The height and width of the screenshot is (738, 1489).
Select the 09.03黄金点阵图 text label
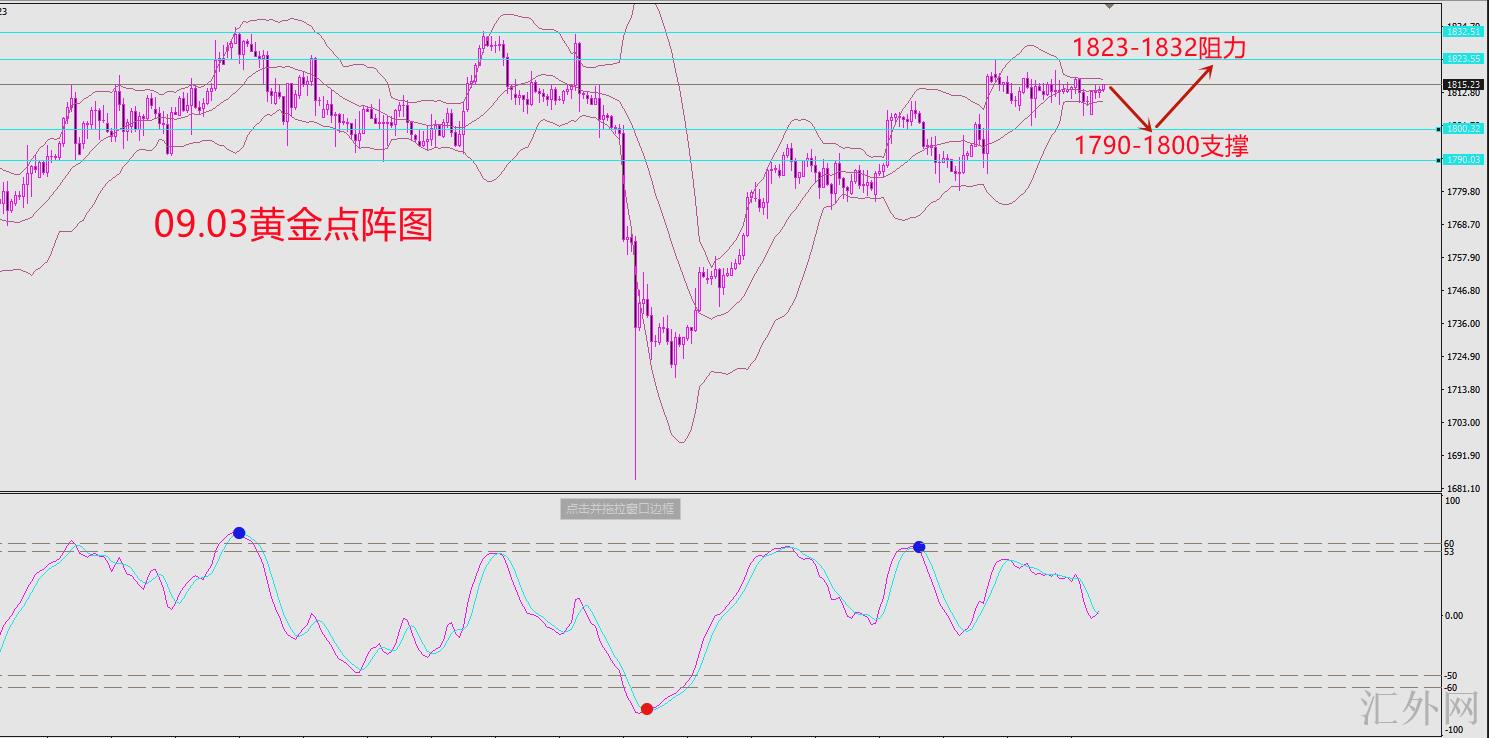[x=294, y=225]
